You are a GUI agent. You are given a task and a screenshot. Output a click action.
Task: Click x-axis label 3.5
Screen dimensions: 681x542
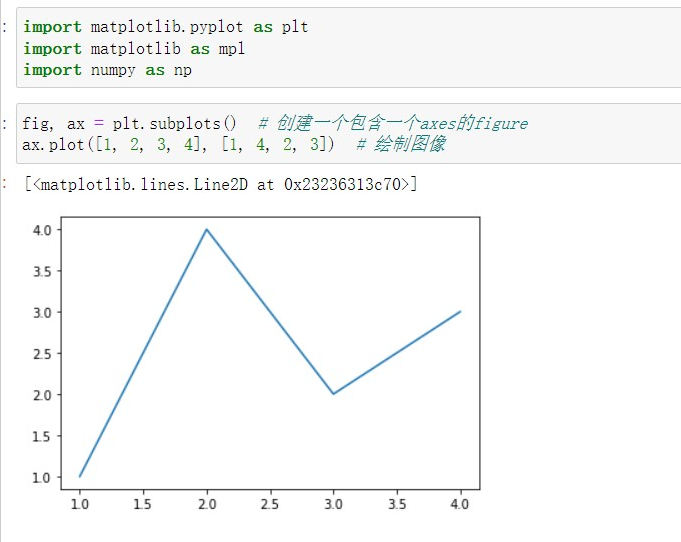397,504
